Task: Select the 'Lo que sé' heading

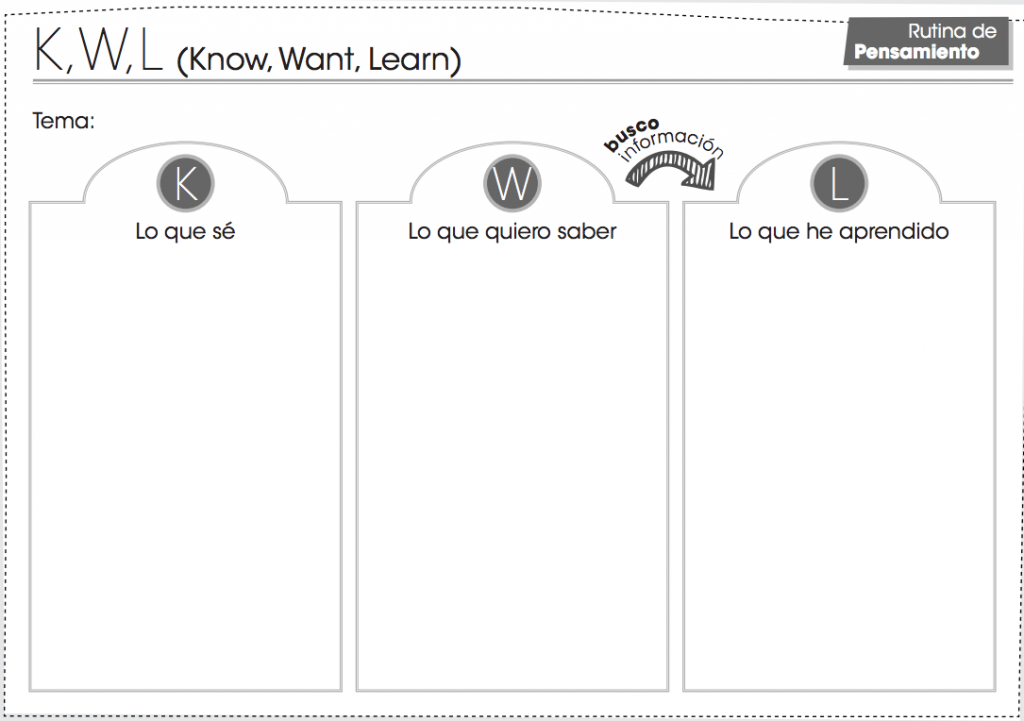Action: point(185,232)
